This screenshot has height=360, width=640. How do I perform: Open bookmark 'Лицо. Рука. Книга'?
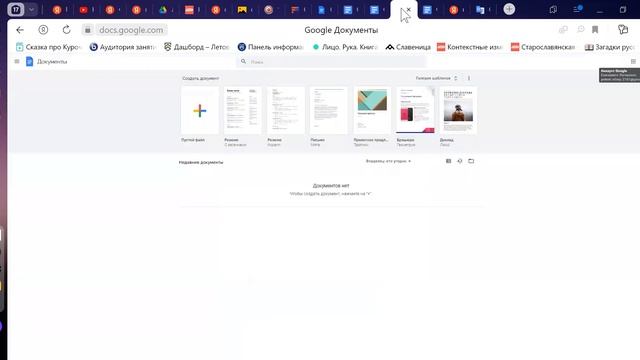point(345,47)
